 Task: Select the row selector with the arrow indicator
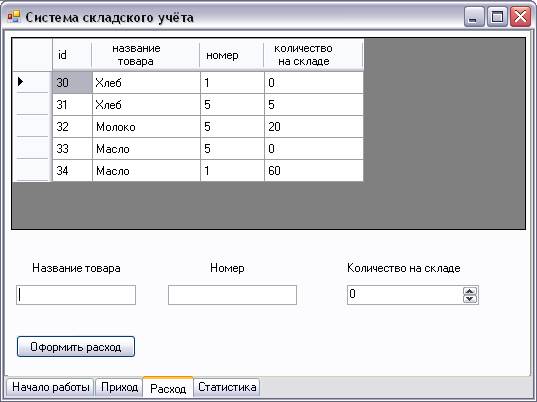pyautogui.click(x=32, y=82)
